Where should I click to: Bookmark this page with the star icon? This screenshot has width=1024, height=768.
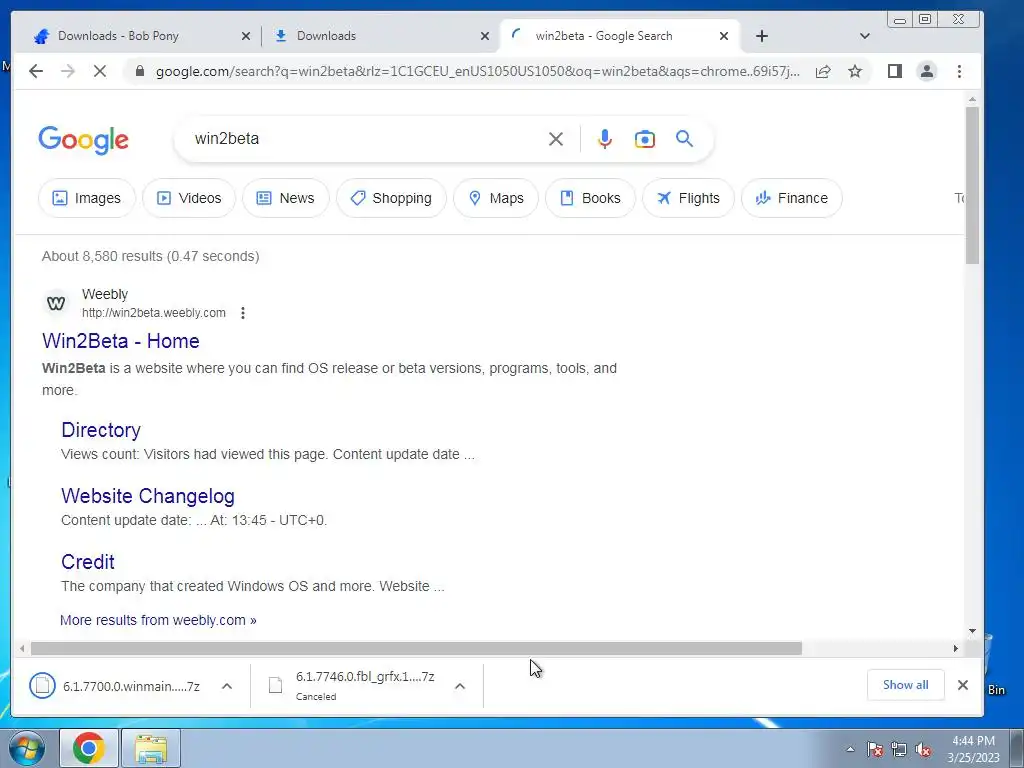pyautogui.click(x=855, y=71)
